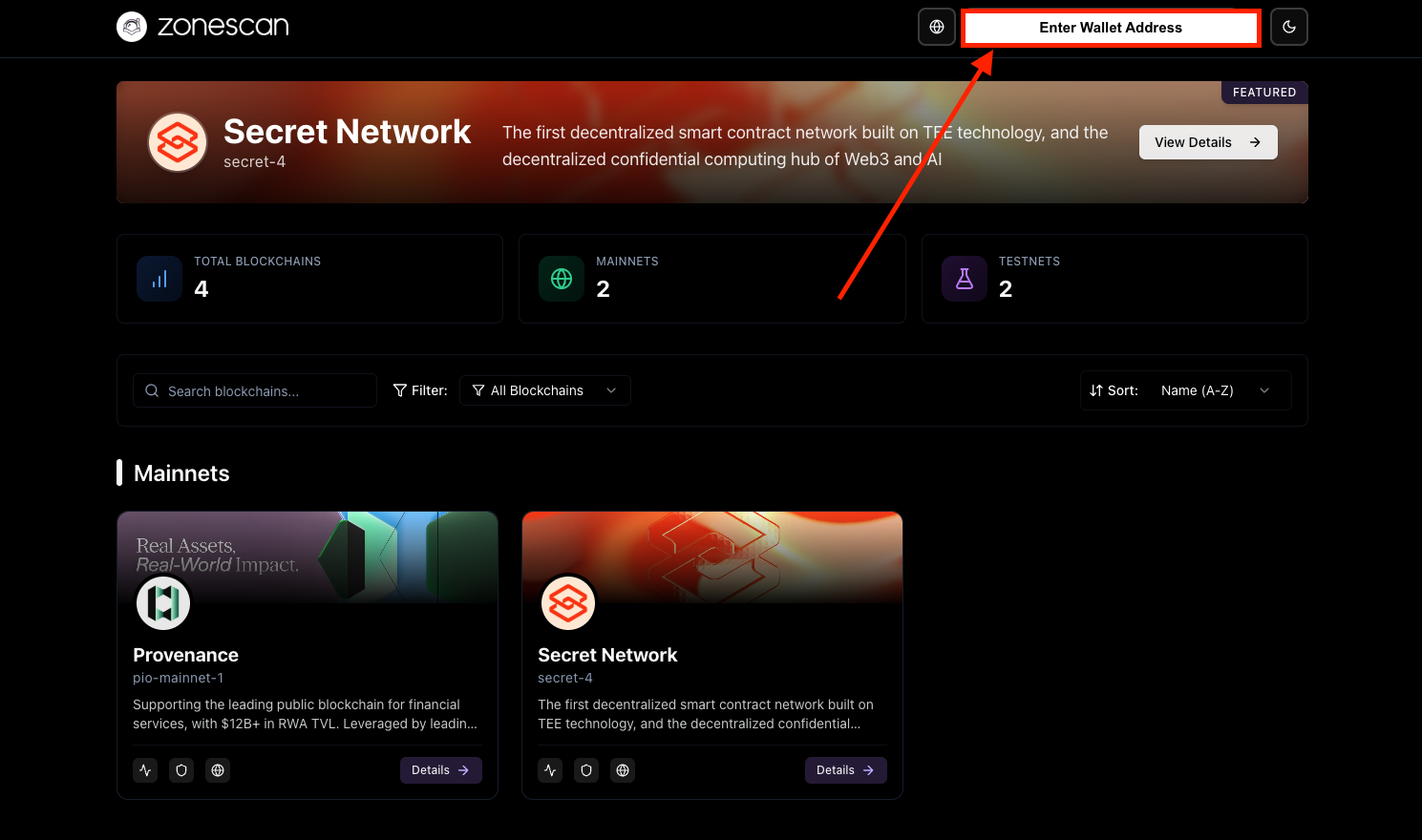Click the zonescan wordmark in header

click(x=223, y=27)
